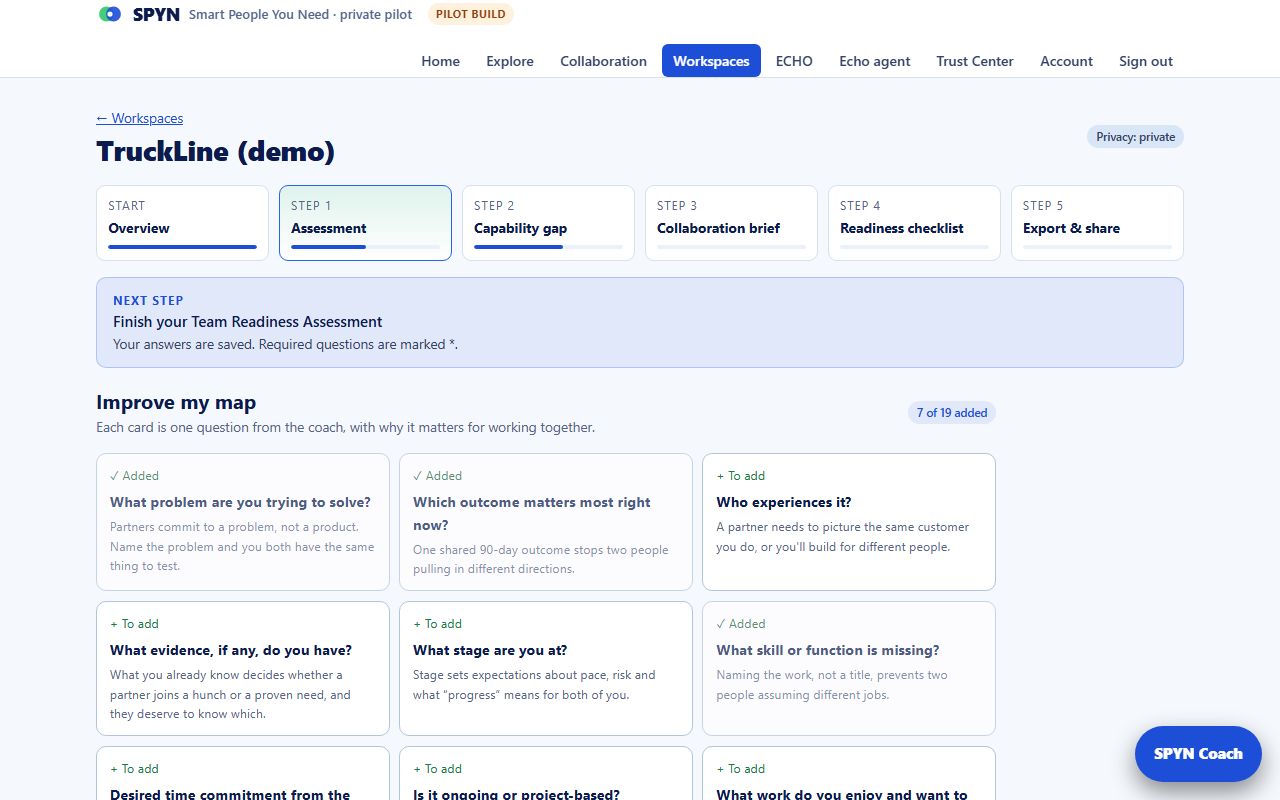
Task: Add the 'What evidence, if any, do you have?' card
Action: pos(243,668)
